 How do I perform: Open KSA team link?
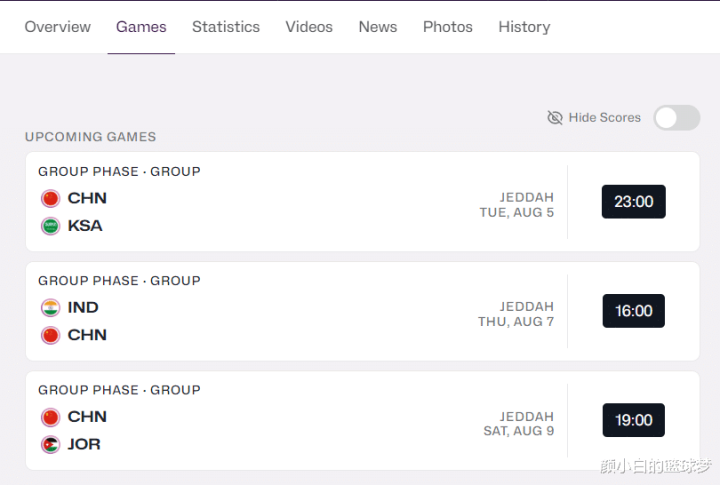[85, 226]
